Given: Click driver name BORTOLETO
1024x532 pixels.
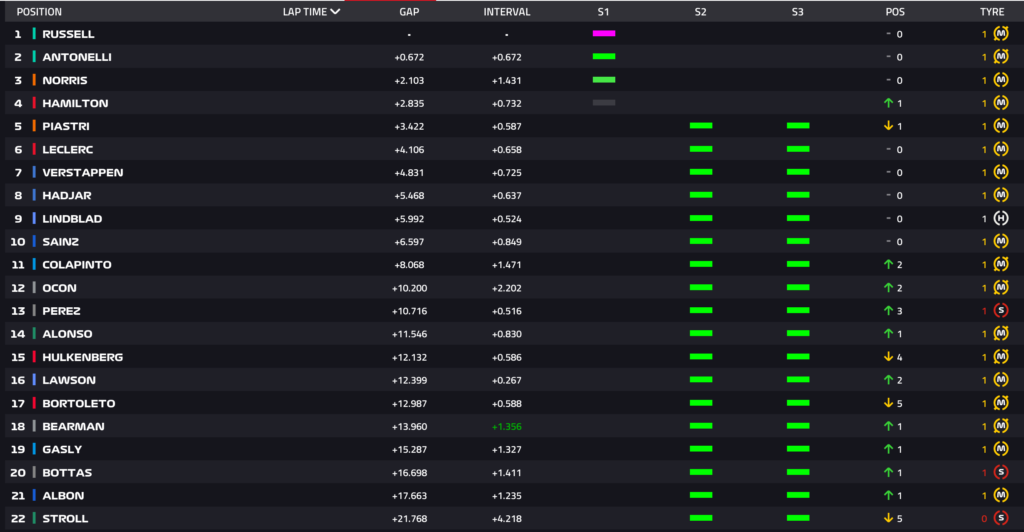Looking at the screenshot, I should point(78,403).
